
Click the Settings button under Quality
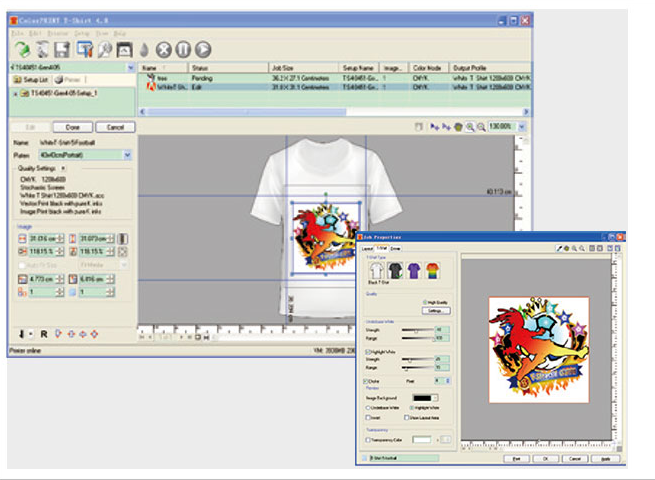[x=436, y=312]
